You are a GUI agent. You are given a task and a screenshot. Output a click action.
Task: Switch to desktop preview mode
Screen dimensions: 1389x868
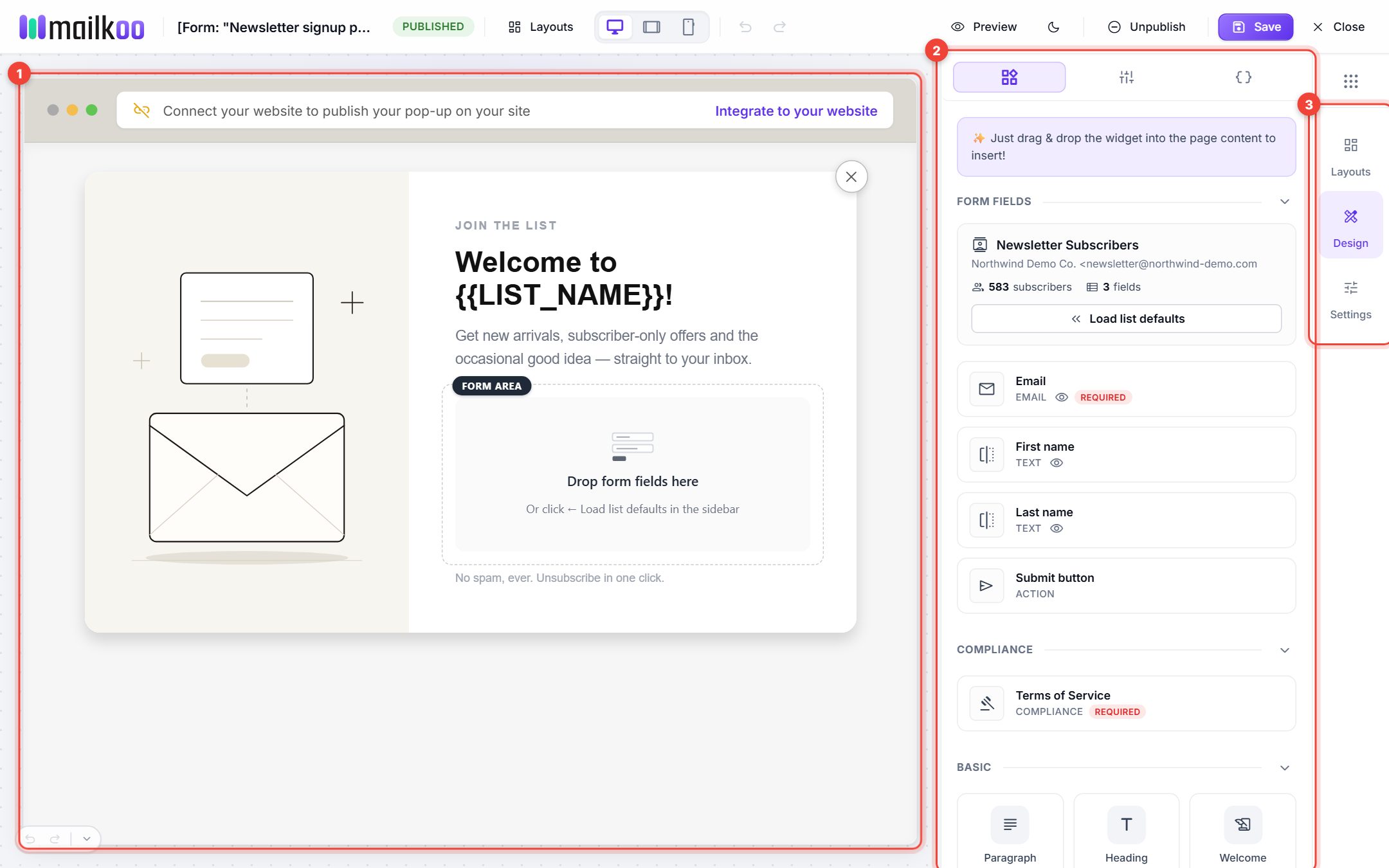615,27
